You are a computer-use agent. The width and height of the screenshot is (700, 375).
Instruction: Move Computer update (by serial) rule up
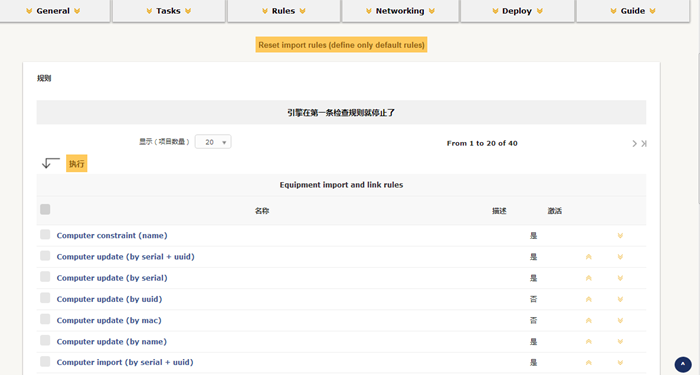588,278
